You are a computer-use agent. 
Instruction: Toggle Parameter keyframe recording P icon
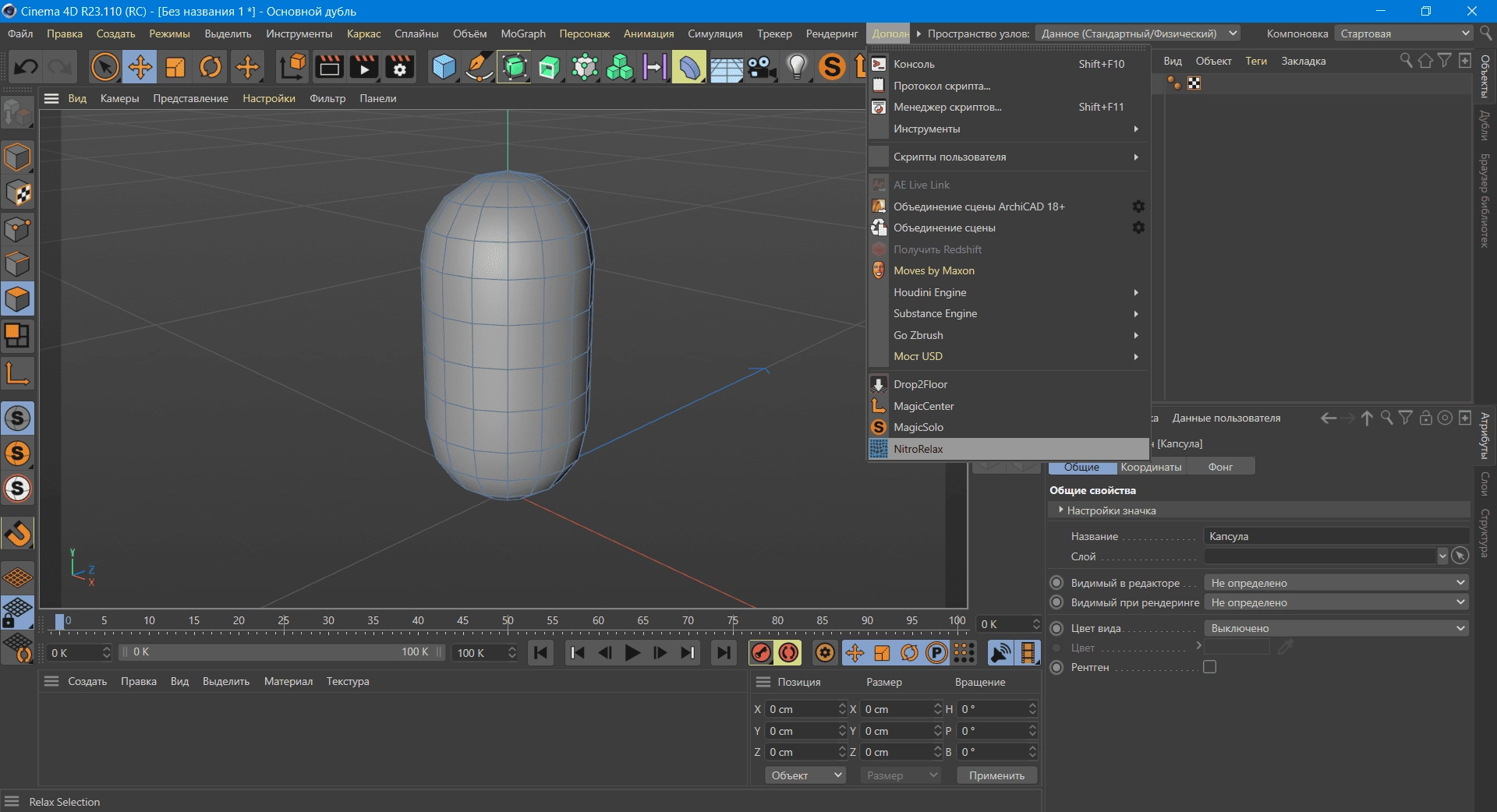[936, 653]
